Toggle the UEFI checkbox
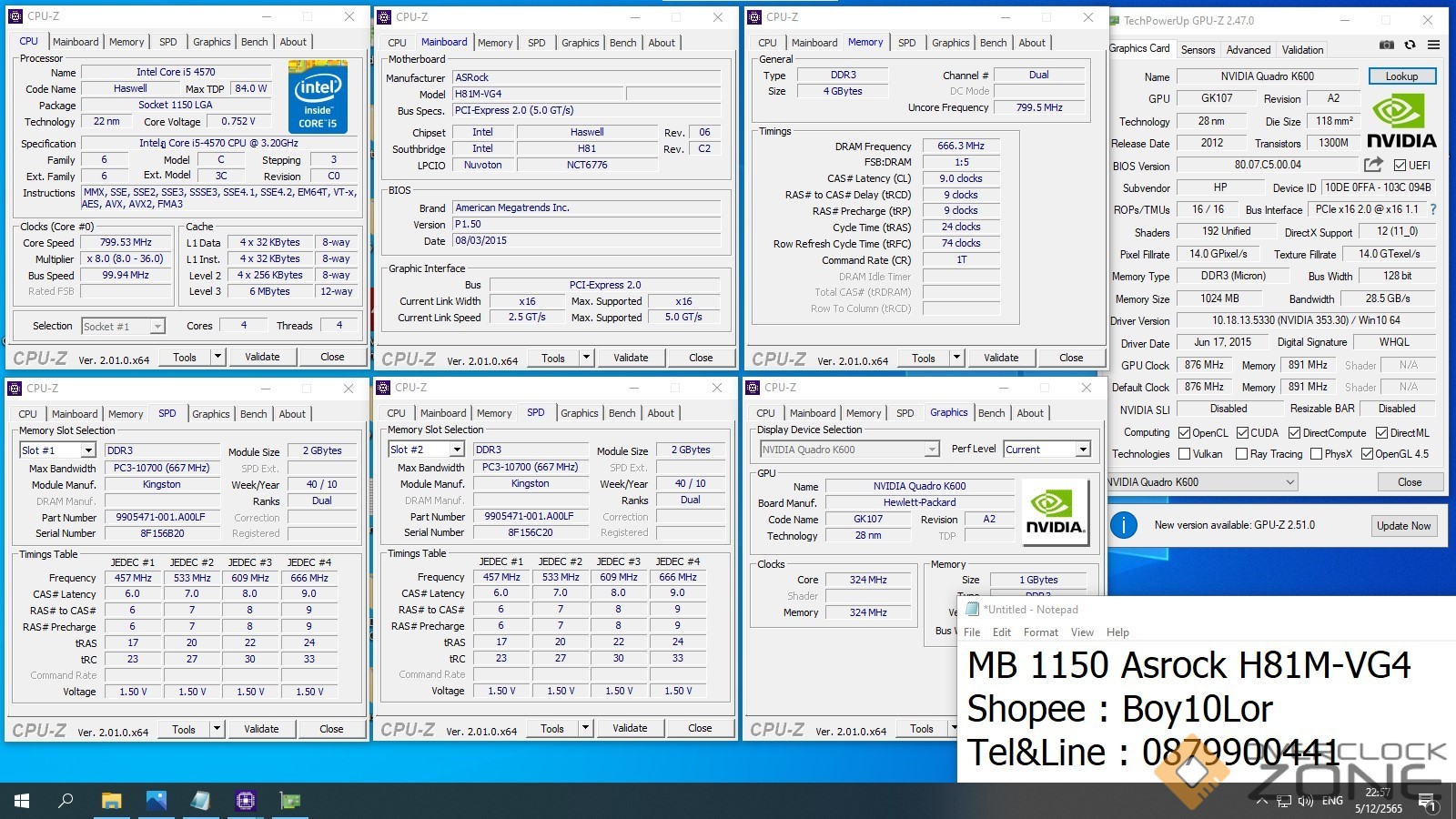 [x=1400, y=166]
